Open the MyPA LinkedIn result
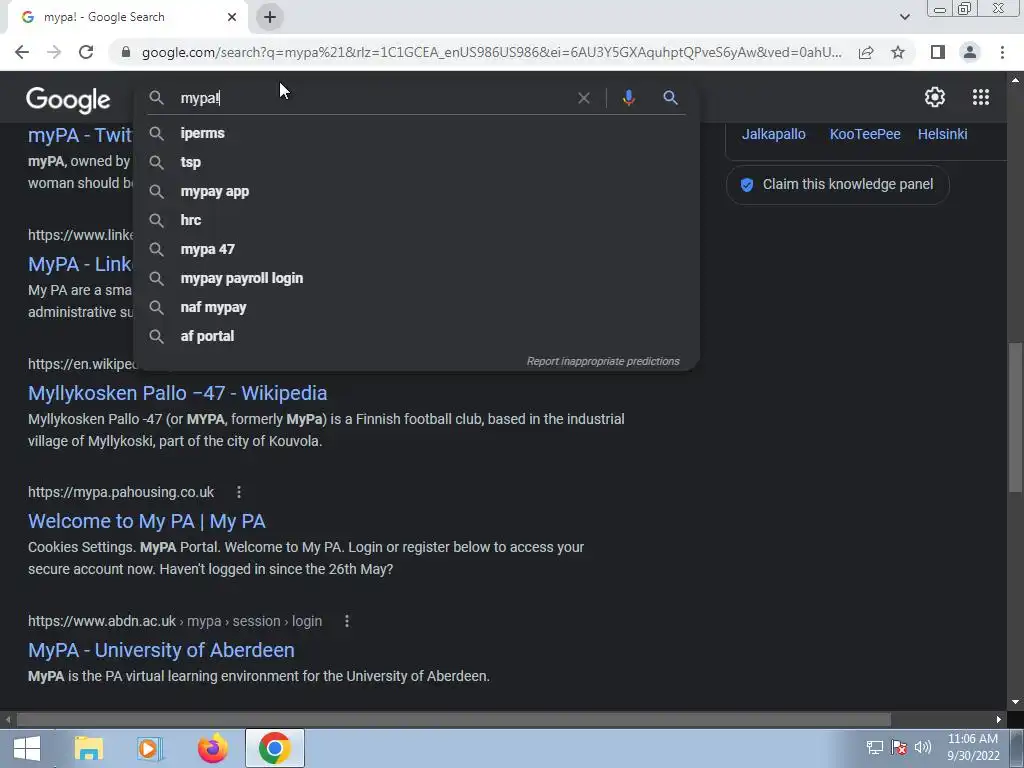1024x768 pixels. coord(80,264)
